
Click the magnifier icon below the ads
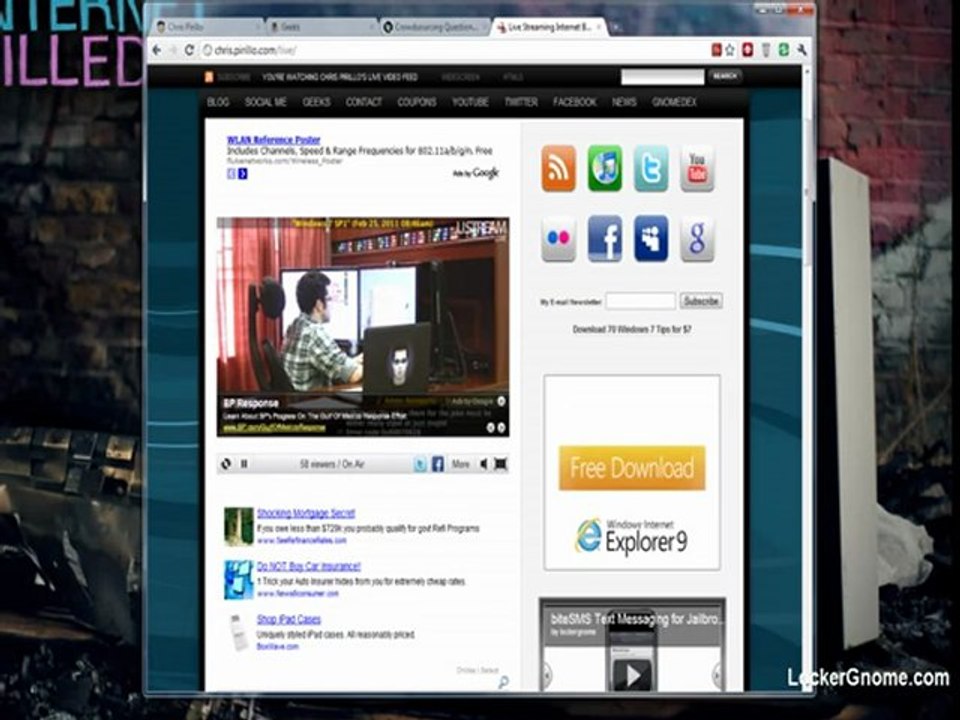pyautogui.click(x=503, y=681)
